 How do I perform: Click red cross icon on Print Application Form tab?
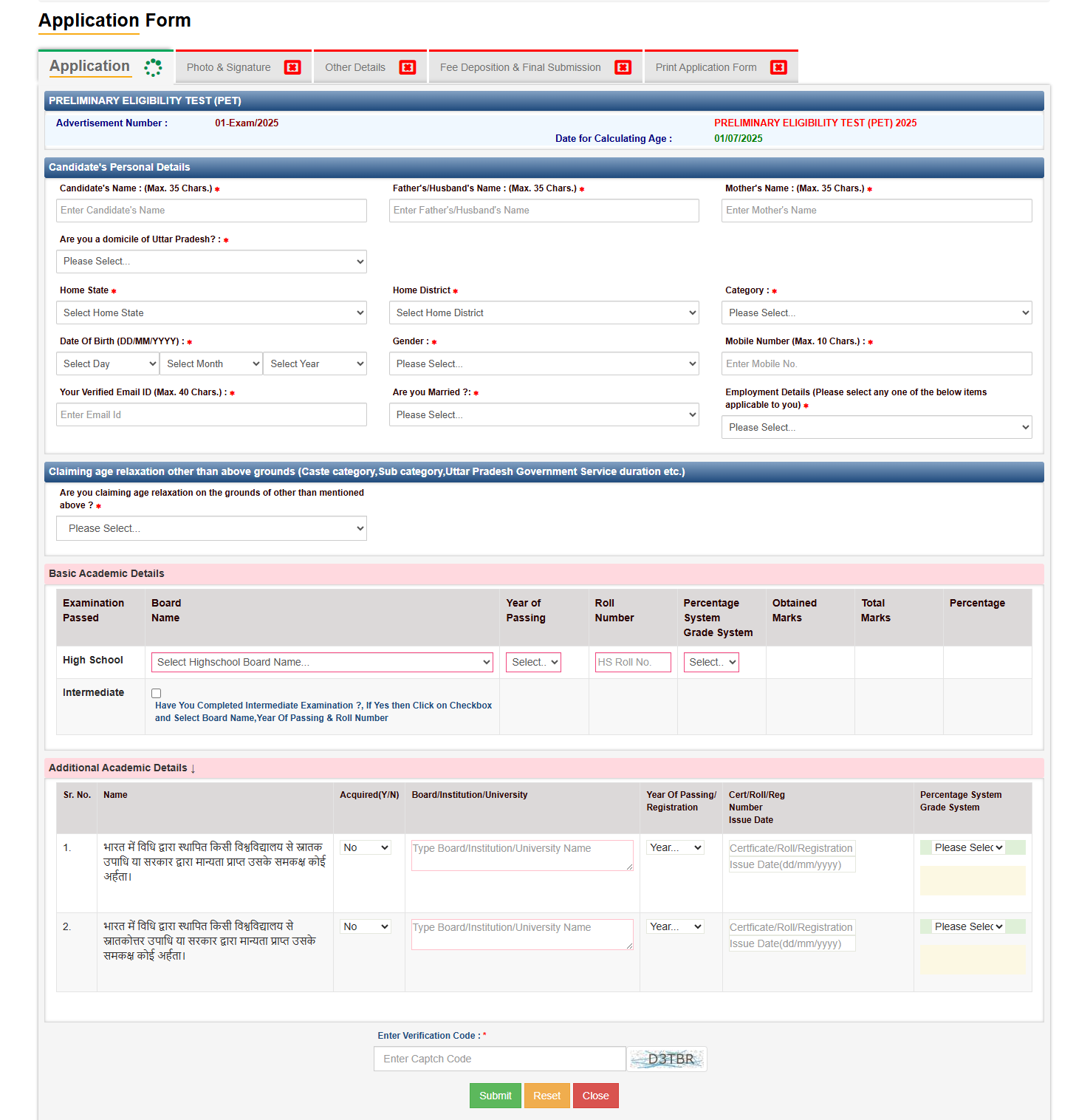pos(778,67)
